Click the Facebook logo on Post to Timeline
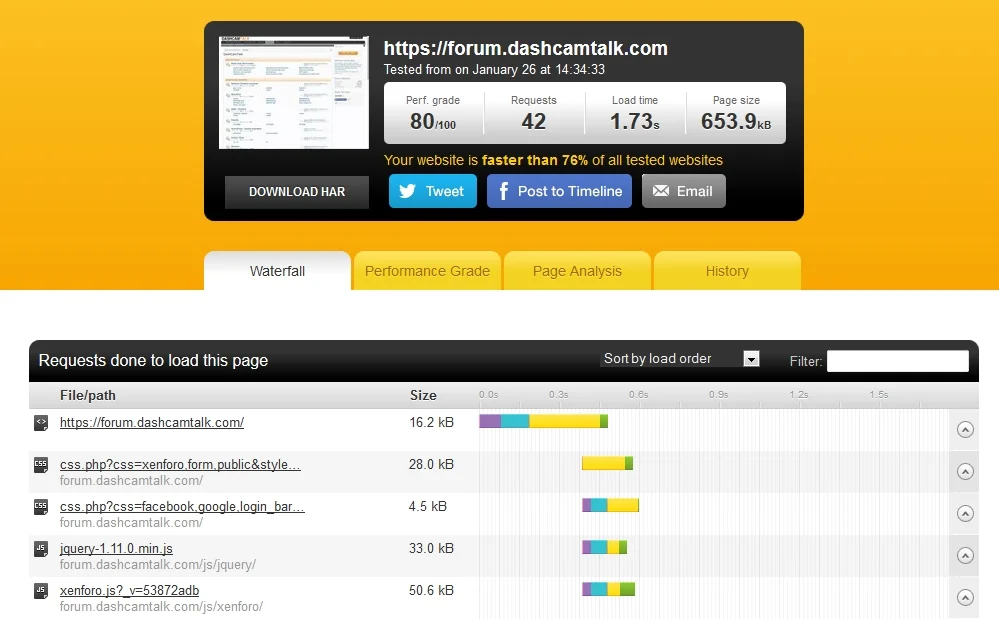This screenshot has width=999, height=619. coord(503,191)
